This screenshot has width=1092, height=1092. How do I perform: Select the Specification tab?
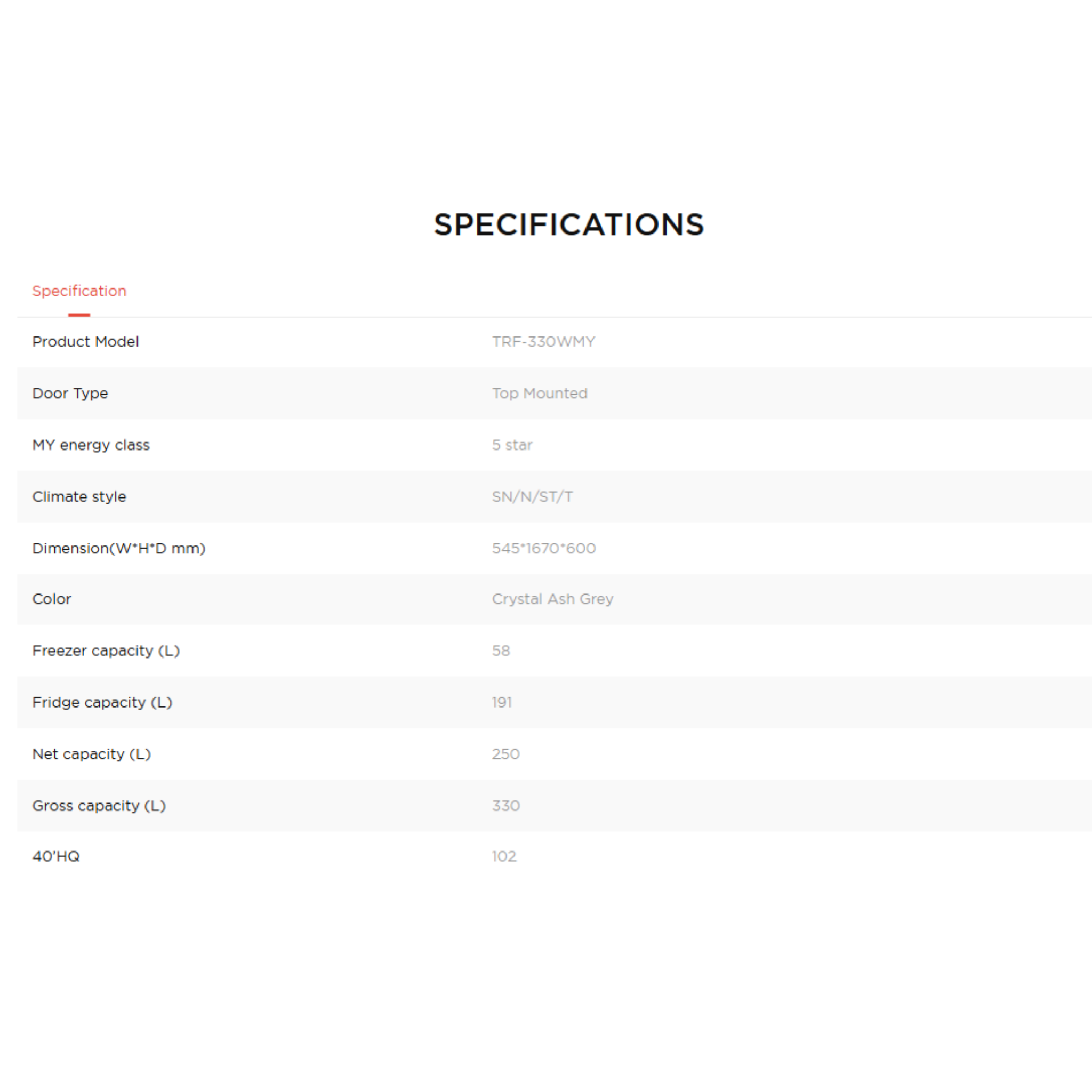[79, 291]
